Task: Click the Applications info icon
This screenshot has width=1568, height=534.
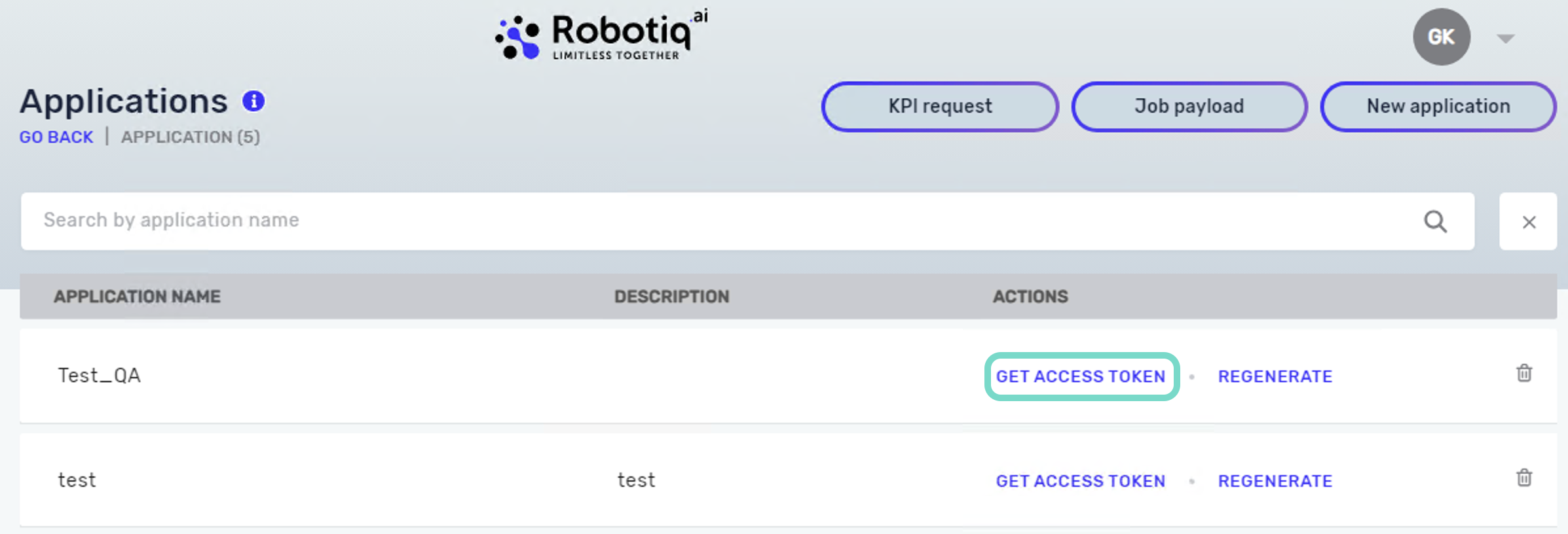Action: coord(253,101)
